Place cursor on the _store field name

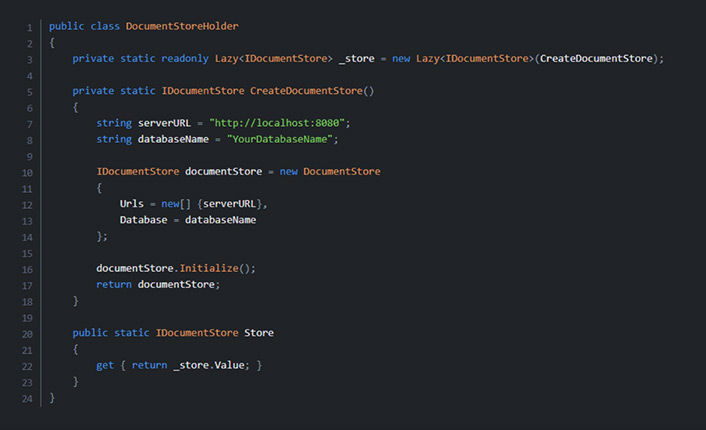click(x=356, y=58)
